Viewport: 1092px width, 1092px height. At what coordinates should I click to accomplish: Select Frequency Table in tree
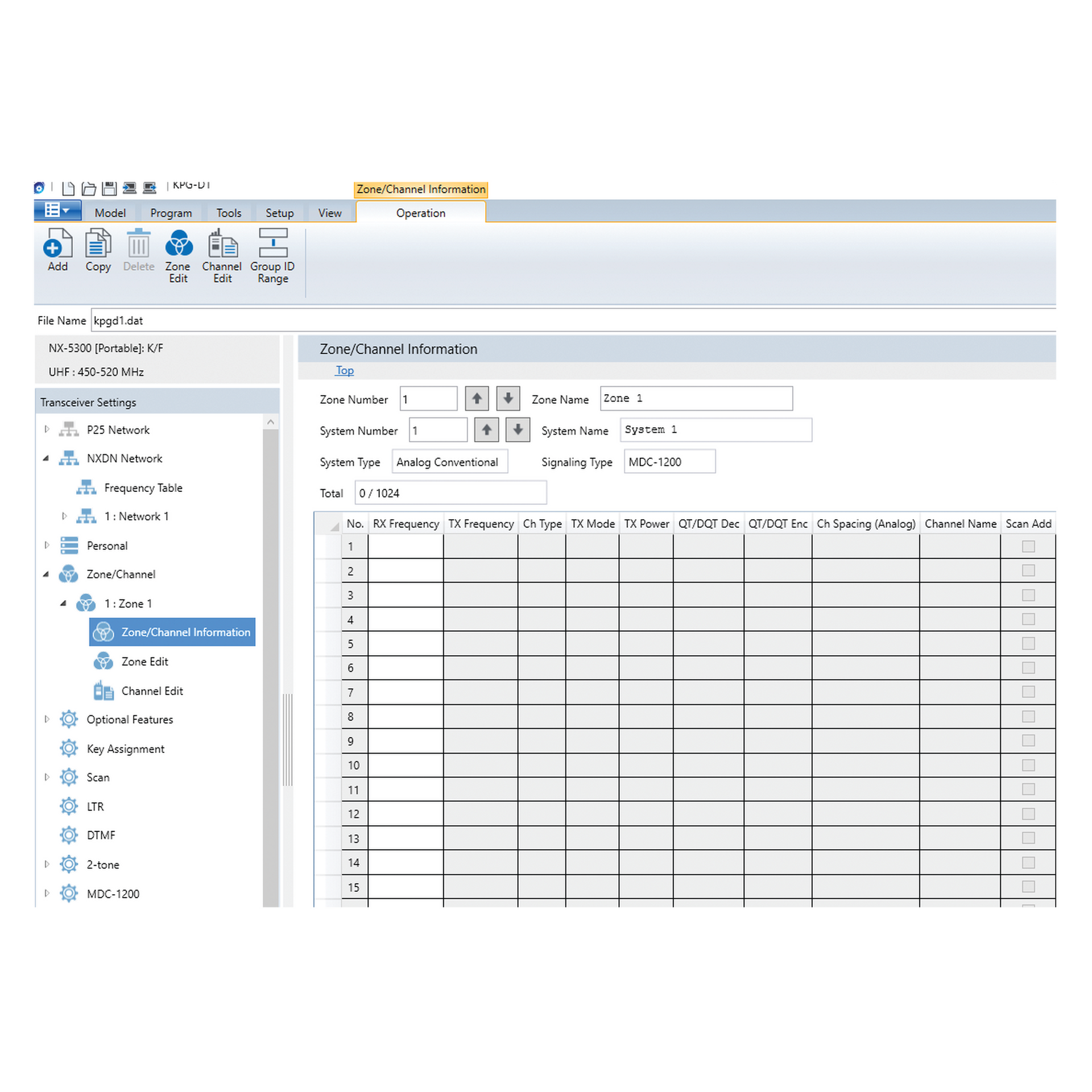143,488
